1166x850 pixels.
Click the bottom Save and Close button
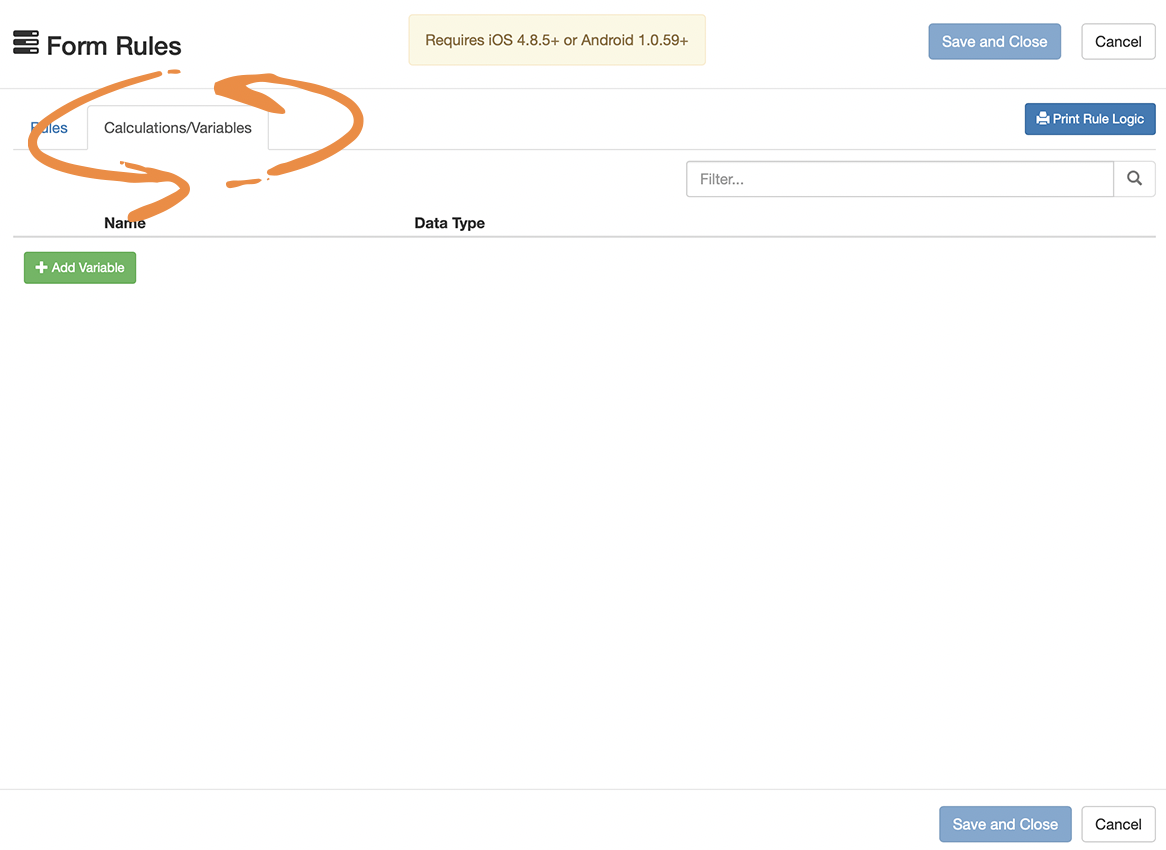[x=1005, y=824]
